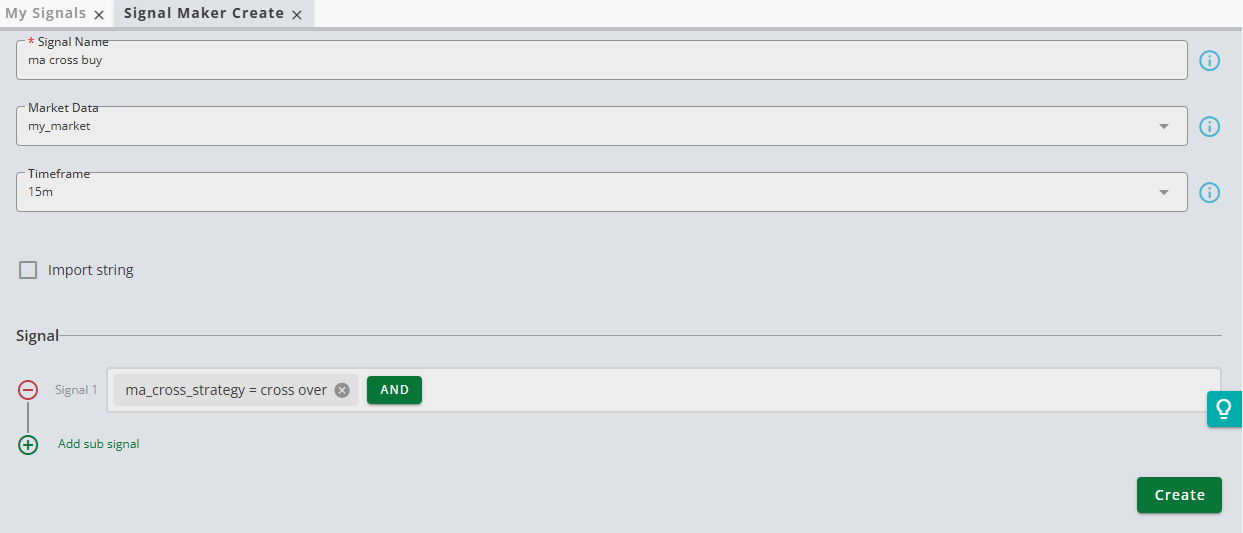The image size is (1243, 533).
Task: Remove Signal 1 with red minus icon
Action: (x=28, y=390)
